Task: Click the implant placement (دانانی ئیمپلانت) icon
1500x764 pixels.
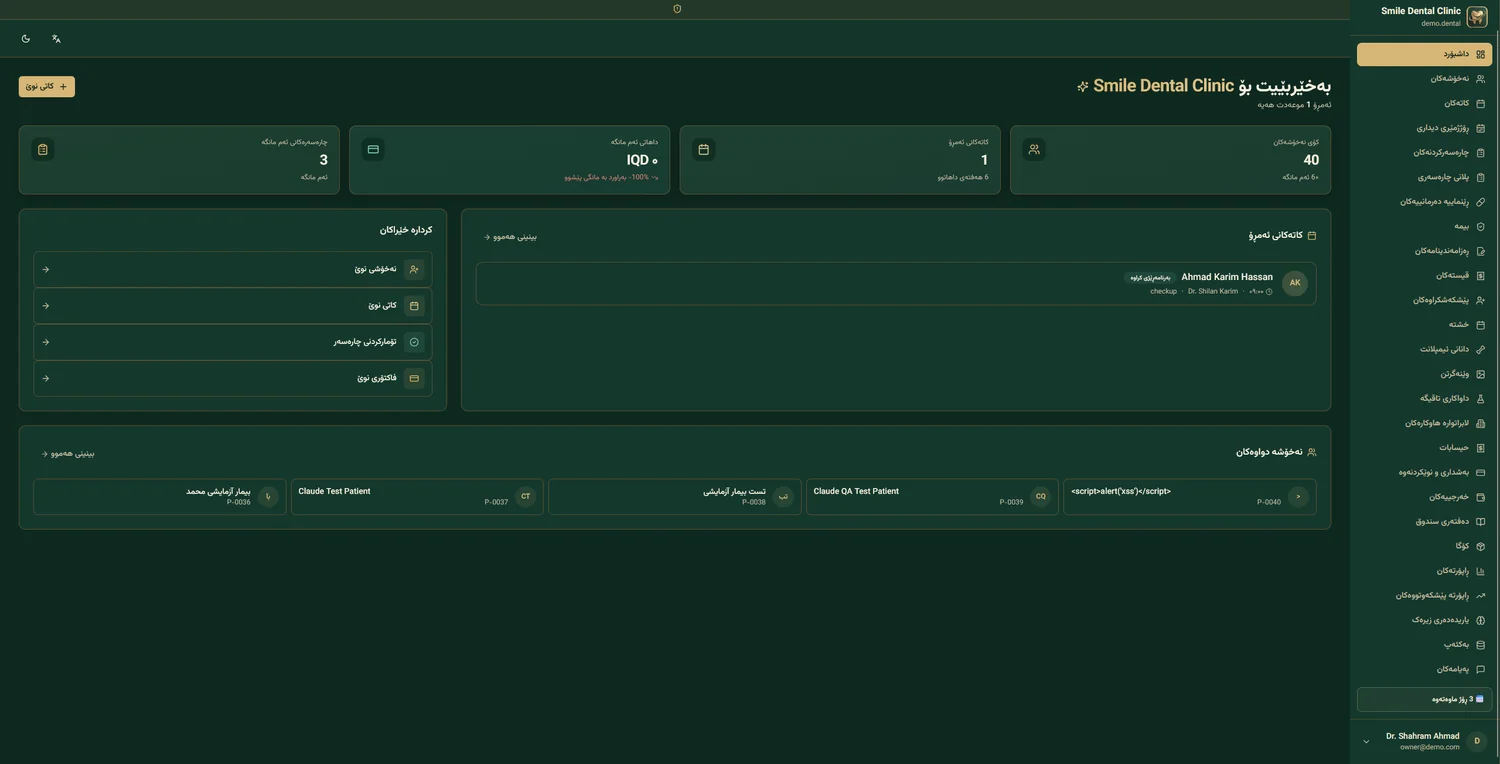Action: (x=1481, y=350)
